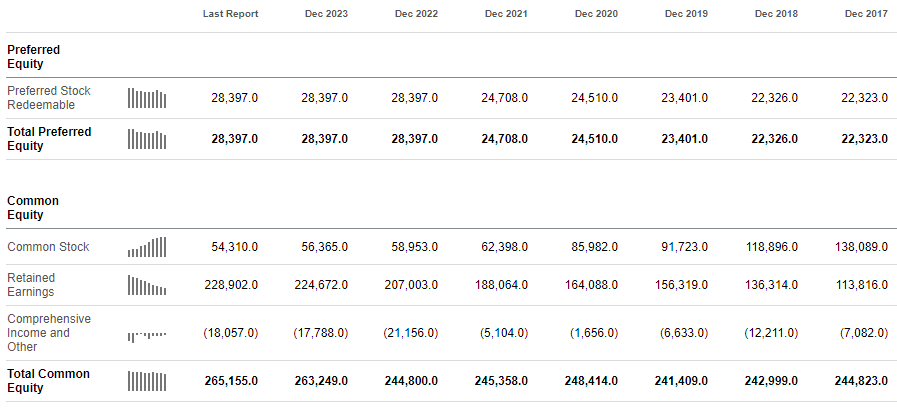Click the Comprehensive Income and Other label

(49, 333)
